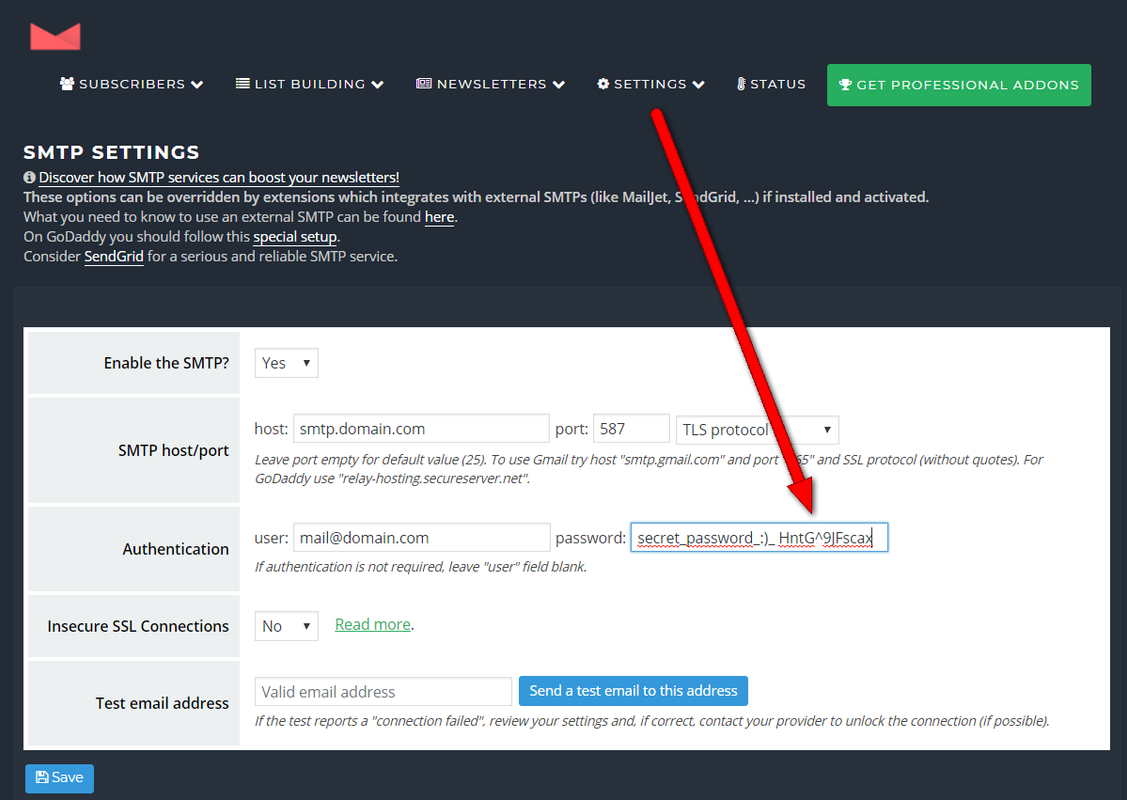Follow the 'here' external SMTP link
The width and height of the screenshot is (1127, 800).
[x=439, y=216]
